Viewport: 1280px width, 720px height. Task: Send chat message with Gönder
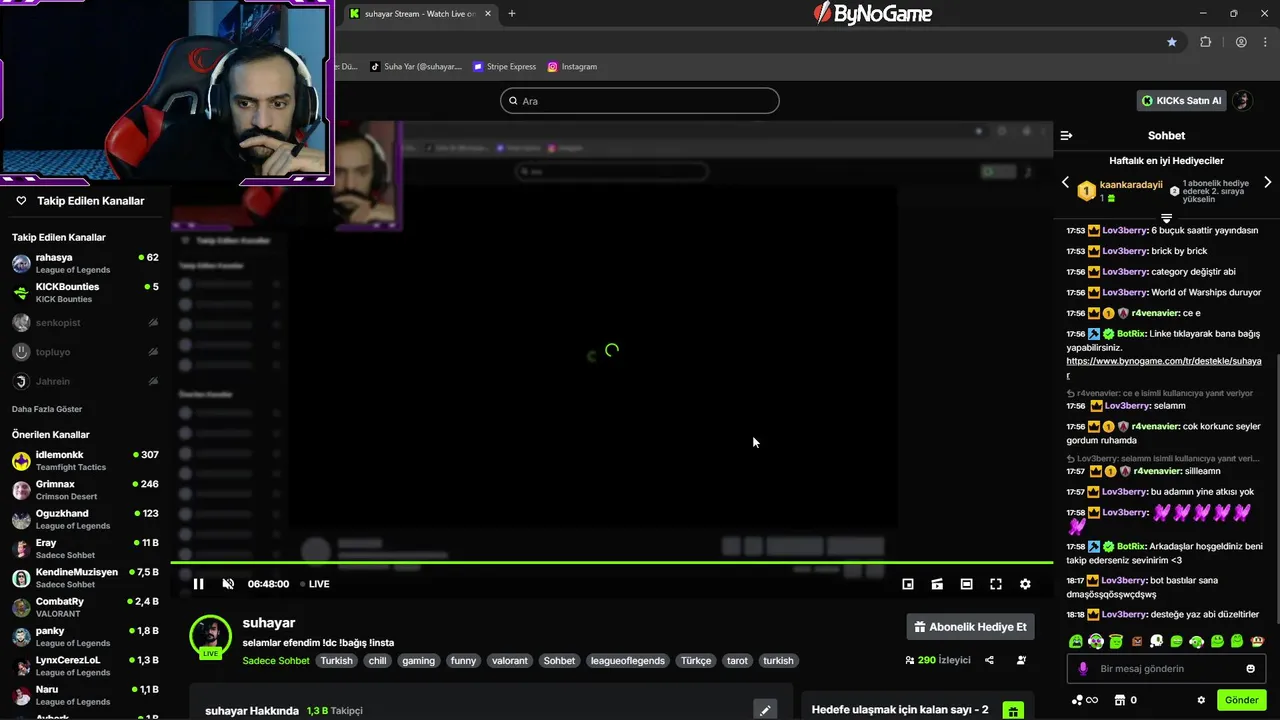click(x=1241, y=700)
